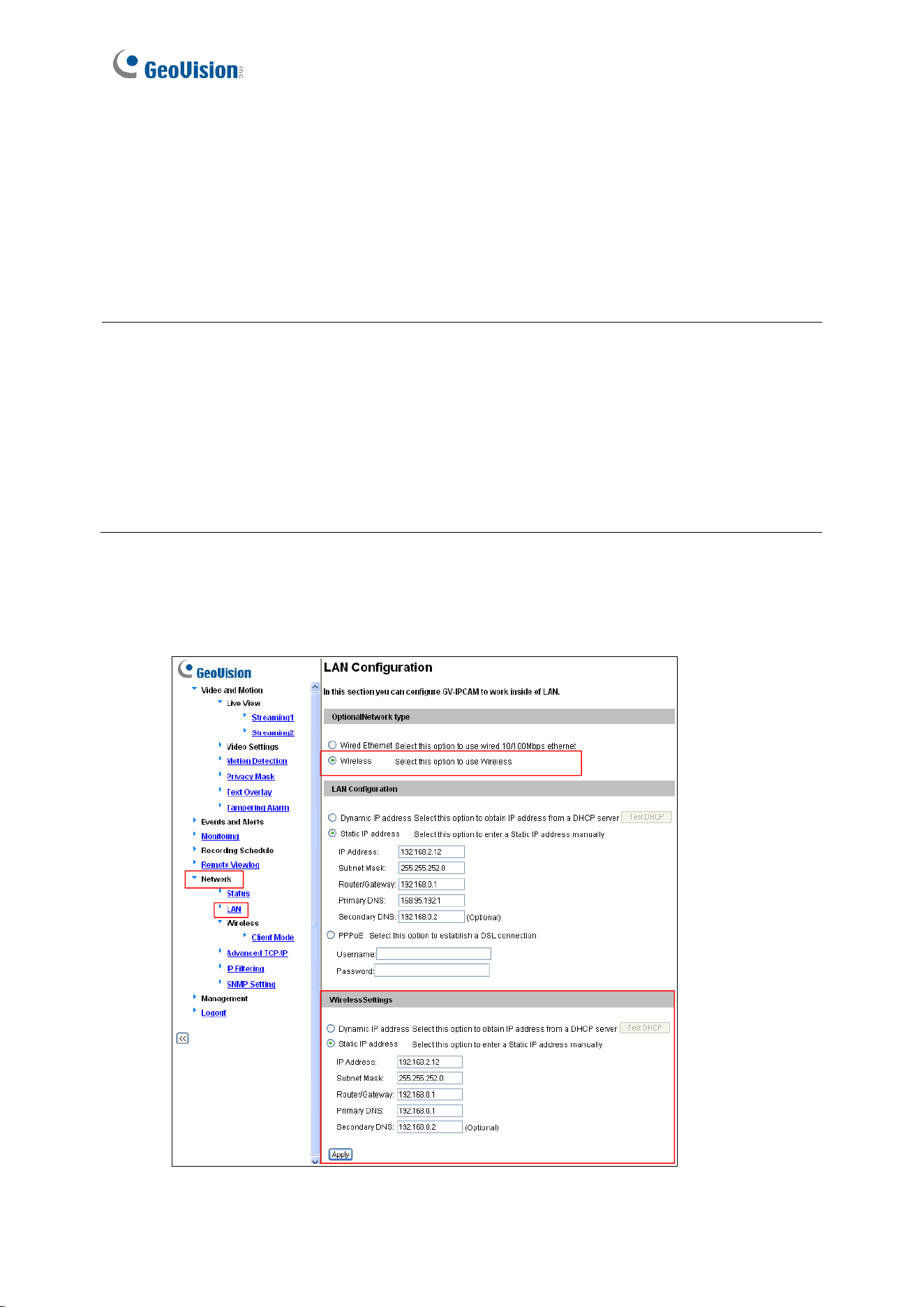Select the Wired Ethernet radio button
This screenshot has height=1307, width=924.
[x=332, y=745]
